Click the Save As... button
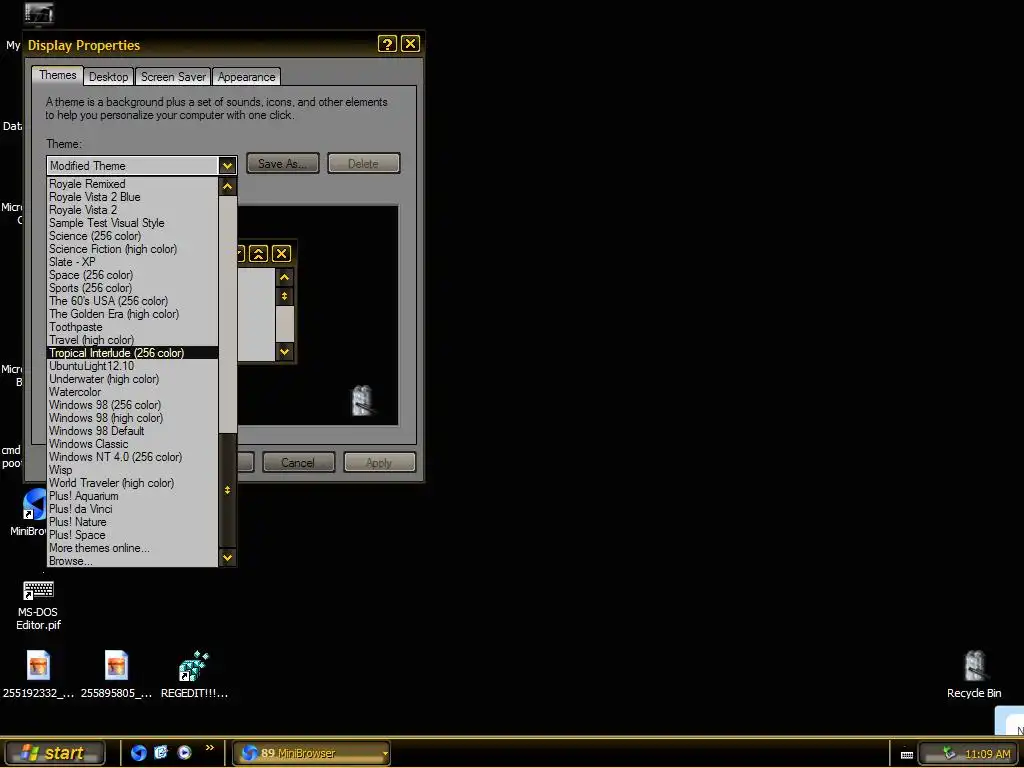Viewport: 1024px width, 768px height. (x=283, y=163)
